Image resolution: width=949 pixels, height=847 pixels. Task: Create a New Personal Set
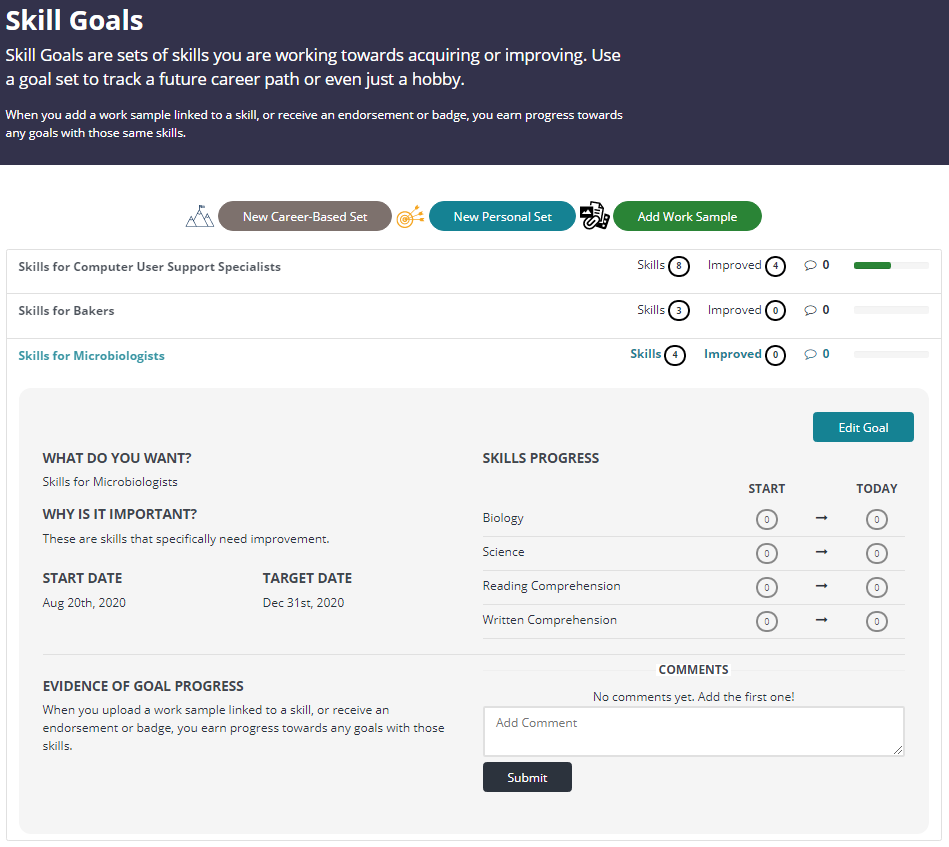pyautogui.click(x=502, y=216)
